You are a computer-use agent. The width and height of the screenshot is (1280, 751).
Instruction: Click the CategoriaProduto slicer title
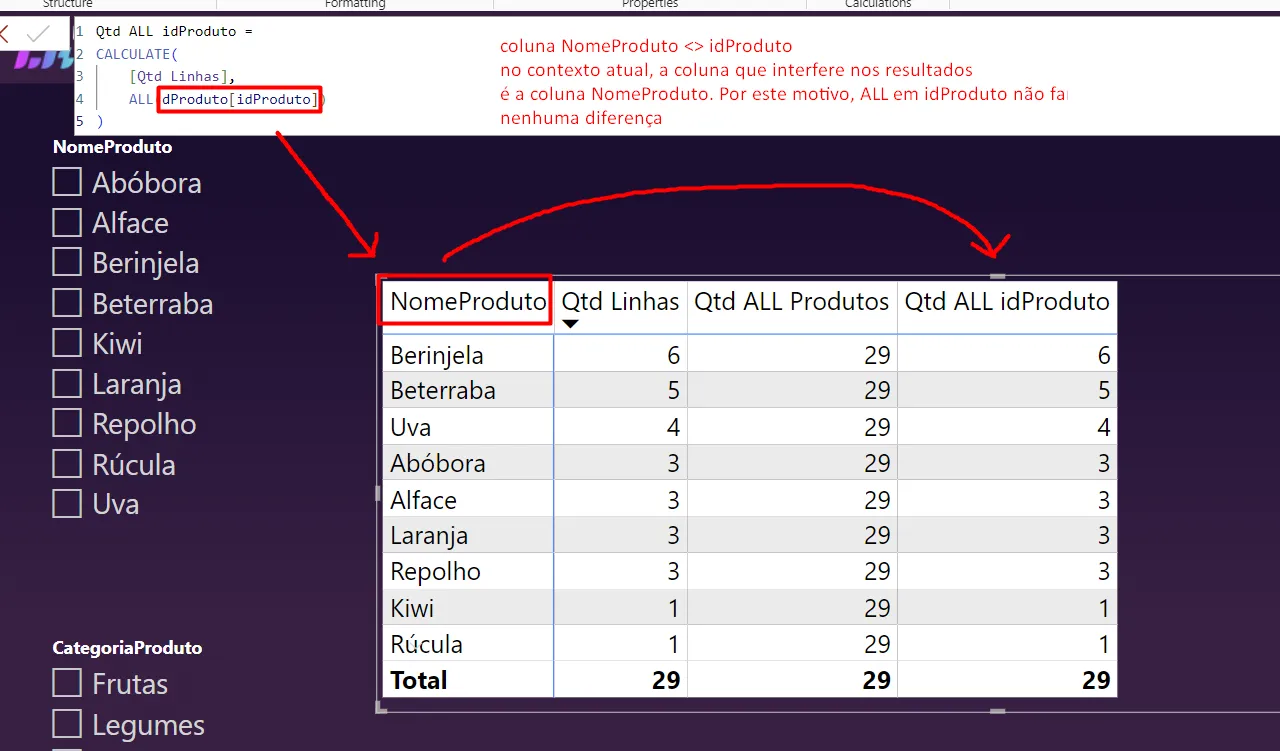pos(127,648)
